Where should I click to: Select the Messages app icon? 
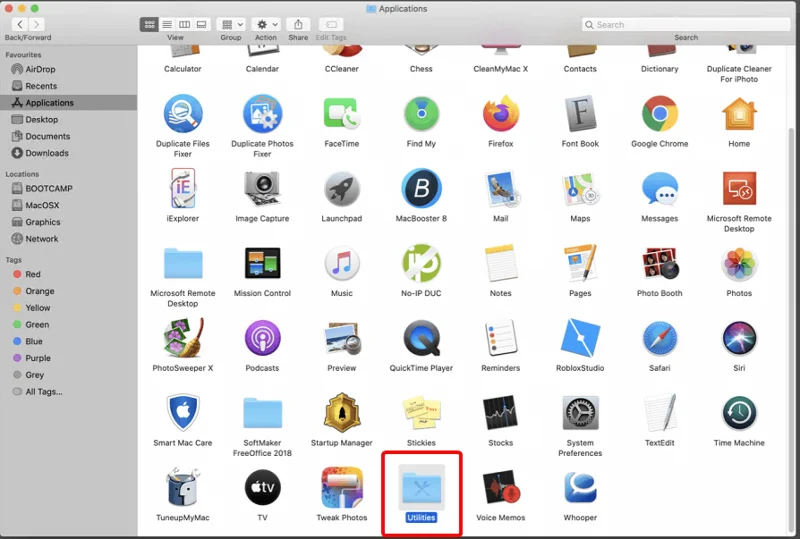[660, 188]
